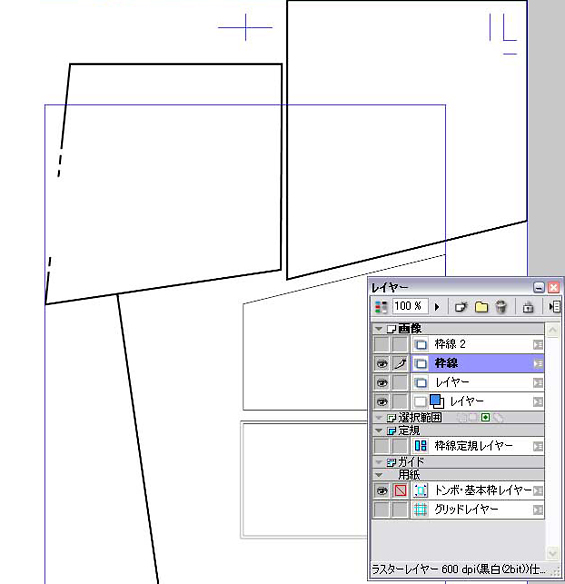The width and height of the screenshot is (565, 584).
Task: Toggle visibility of トンボ・基本枠レイヤー
Action: click(382, 491)
